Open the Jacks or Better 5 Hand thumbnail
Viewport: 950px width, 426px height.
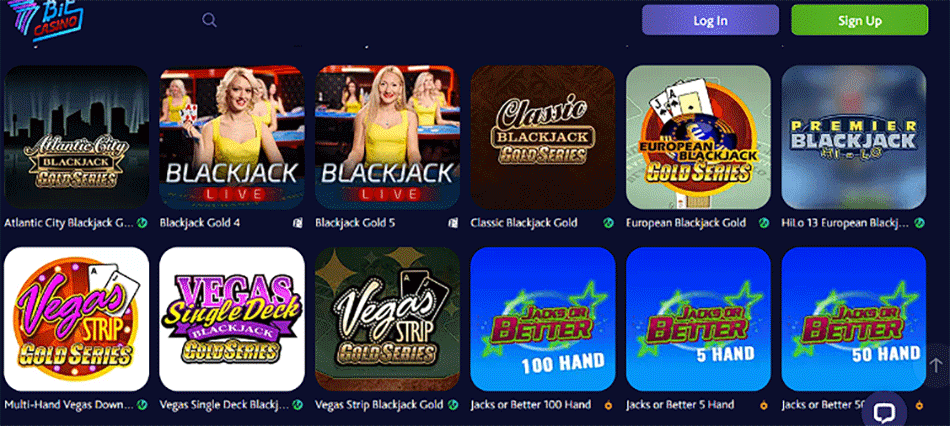(698, 319)
